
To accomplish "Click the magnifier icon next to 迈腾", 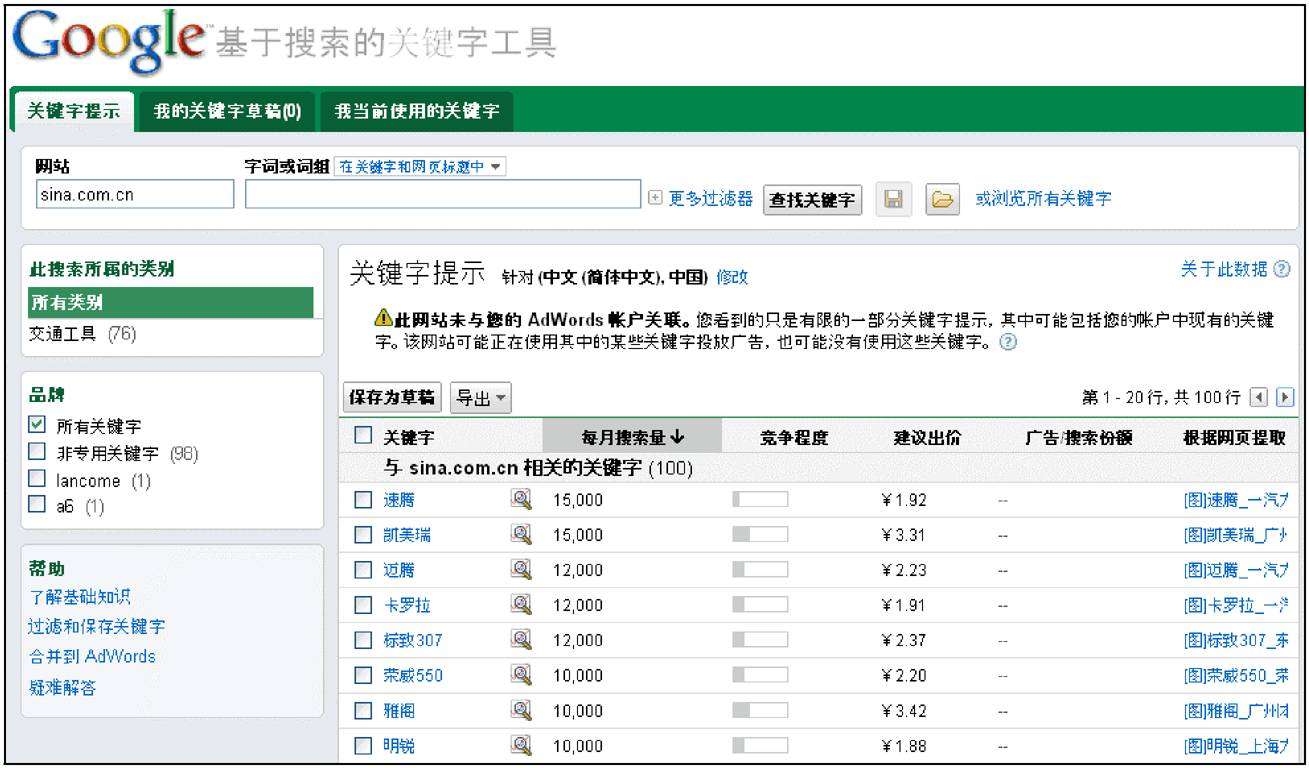I will 521,570.
